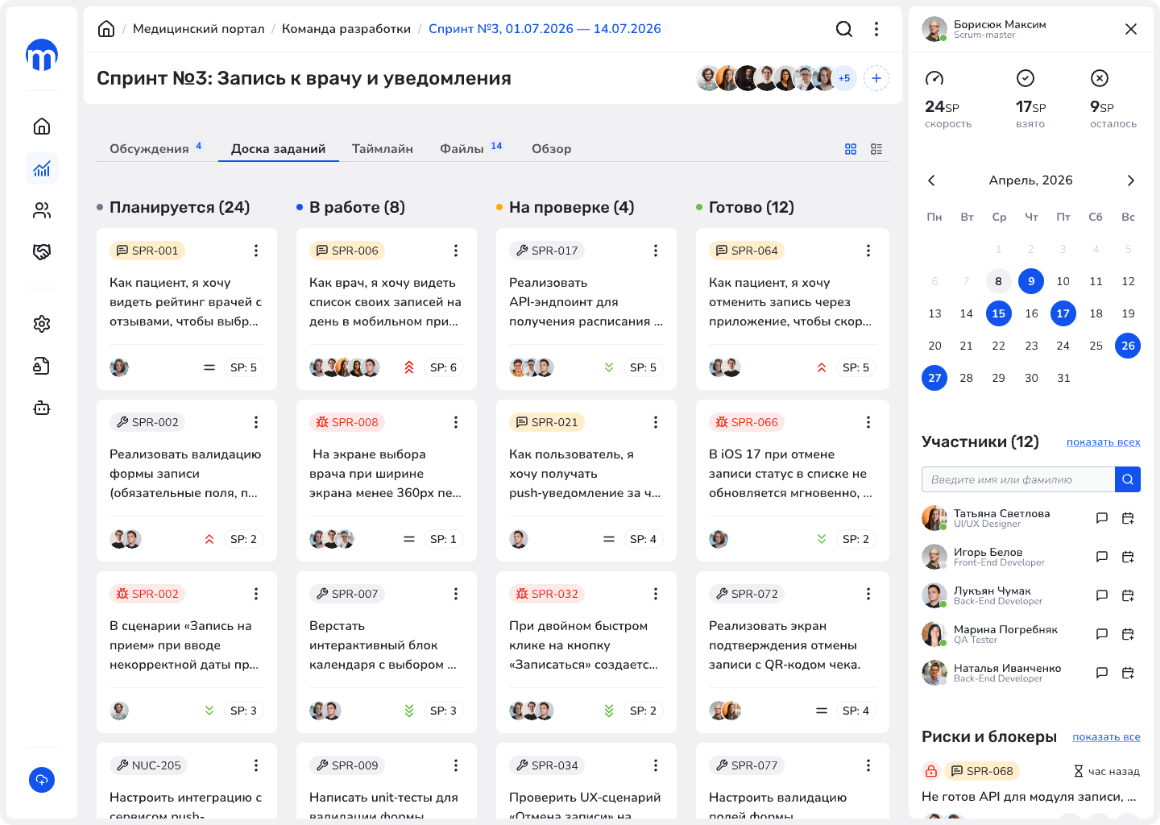Go to the previous calendar month
This screenshot has width=1160, height=825.
tap(931, 181)
